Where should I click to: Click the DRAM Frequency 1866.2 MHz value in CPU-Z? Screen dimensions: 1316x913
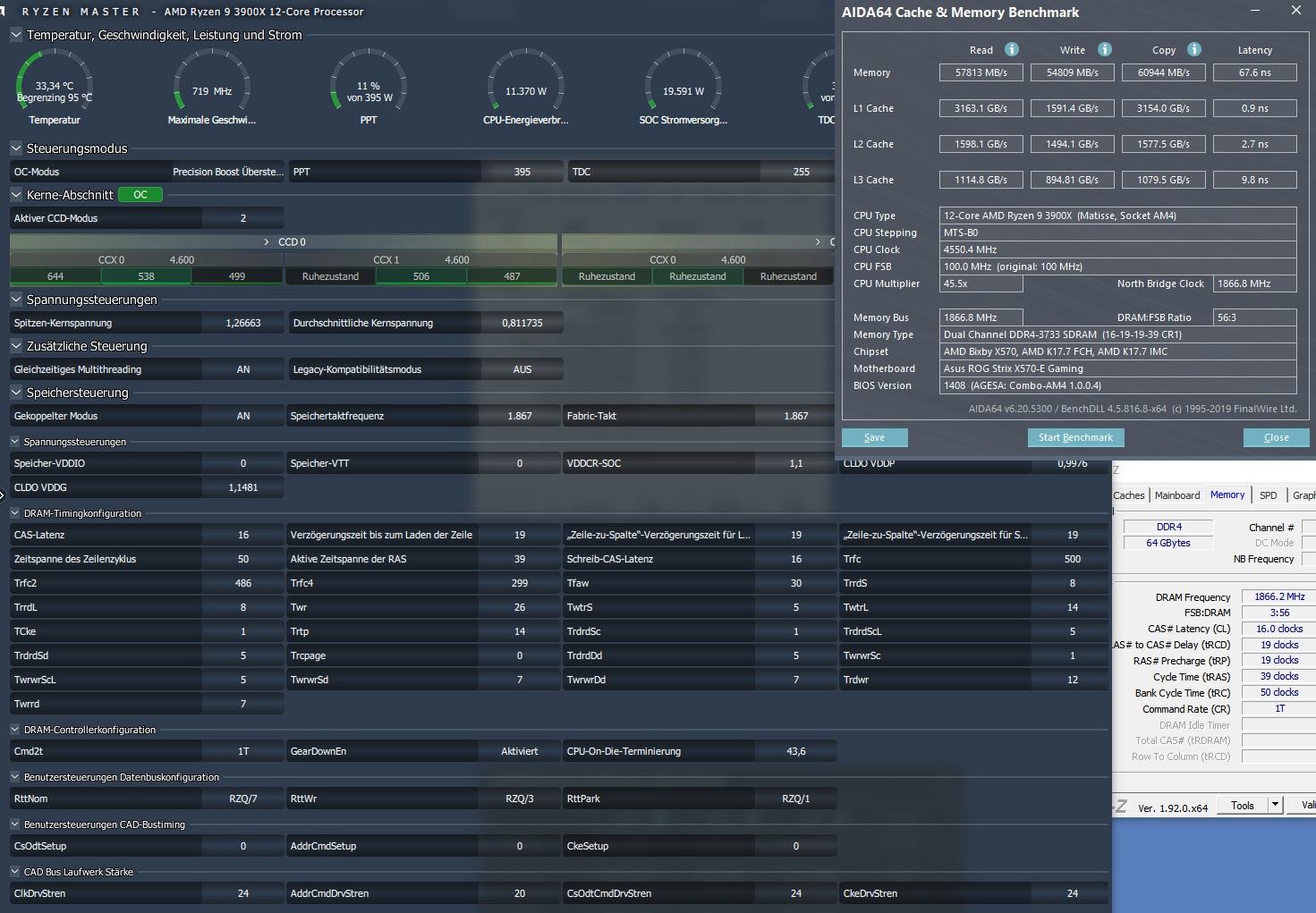(1279, 596)
